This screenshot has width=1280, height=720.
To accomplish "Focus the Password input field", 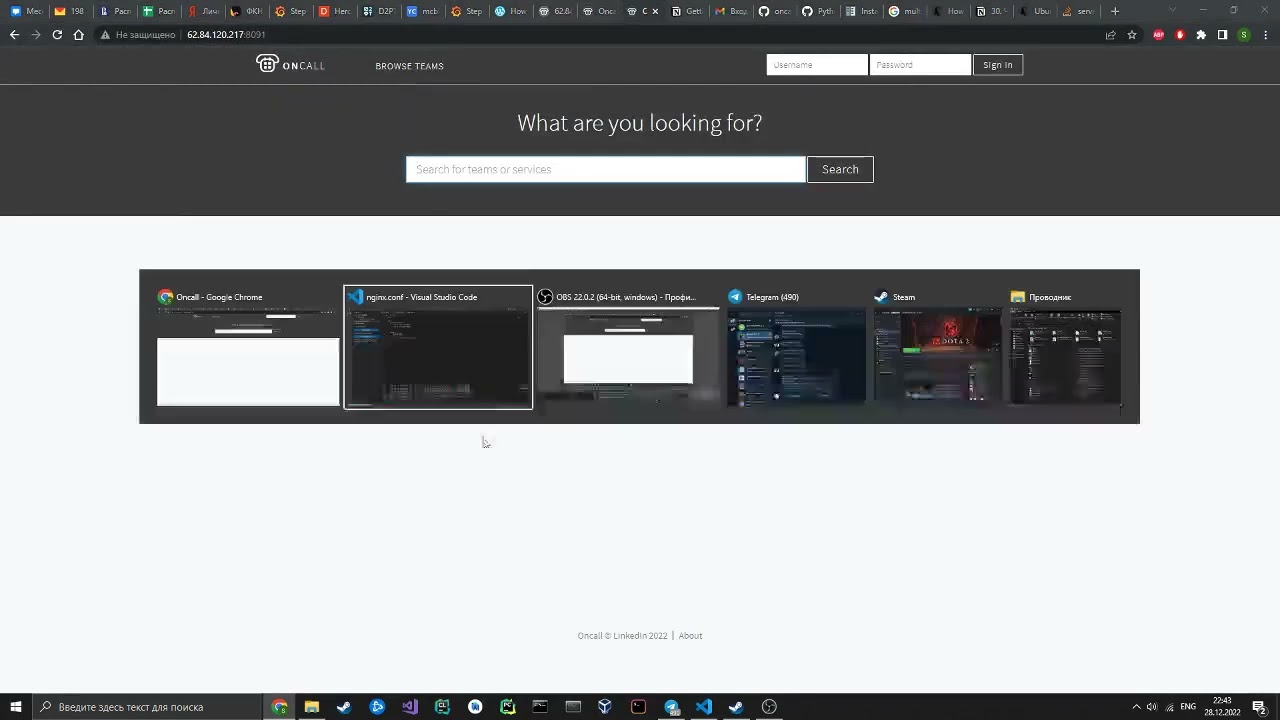I will [x=920, y=65].
